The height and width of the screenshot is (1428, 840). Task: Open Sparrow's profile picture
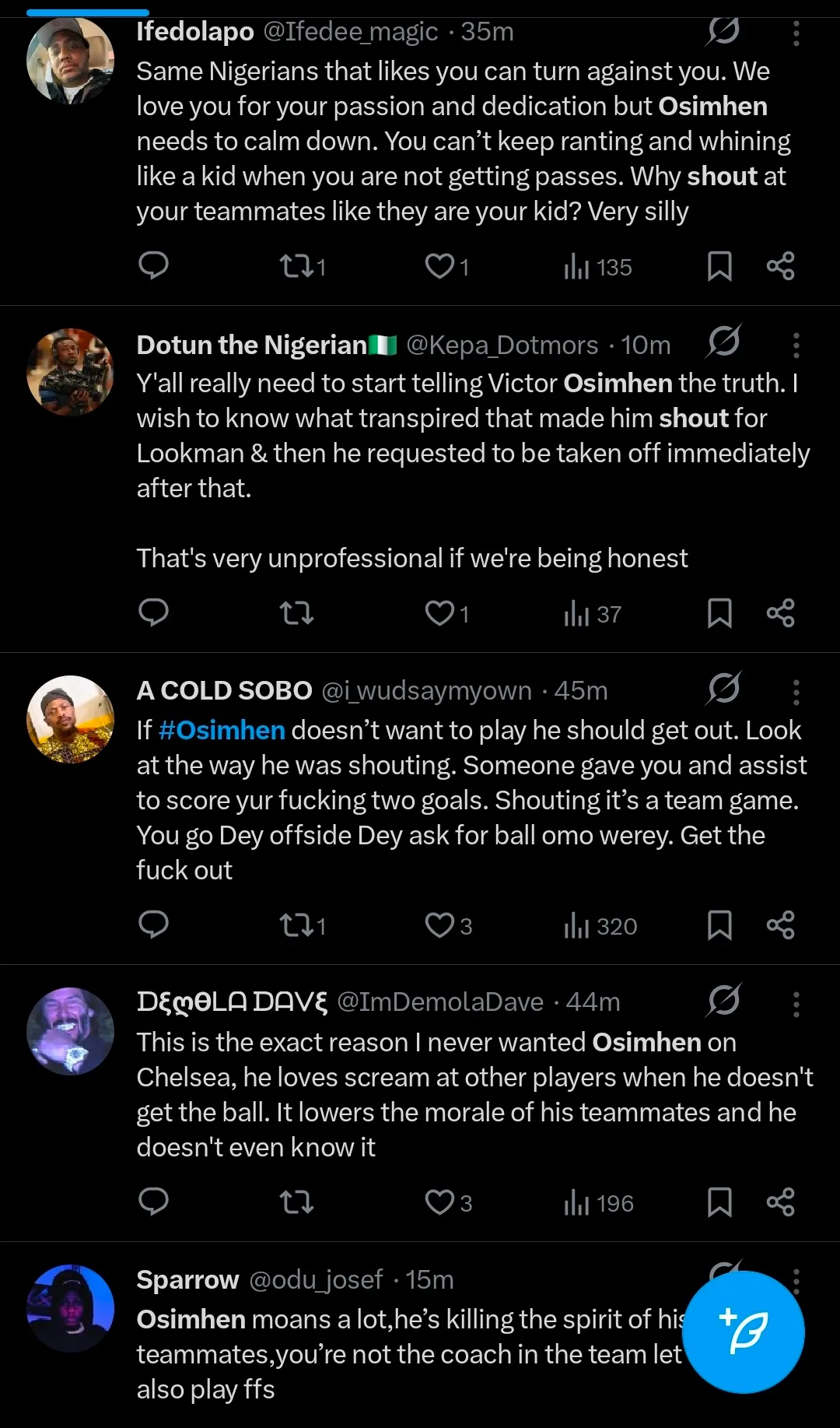70,1308
